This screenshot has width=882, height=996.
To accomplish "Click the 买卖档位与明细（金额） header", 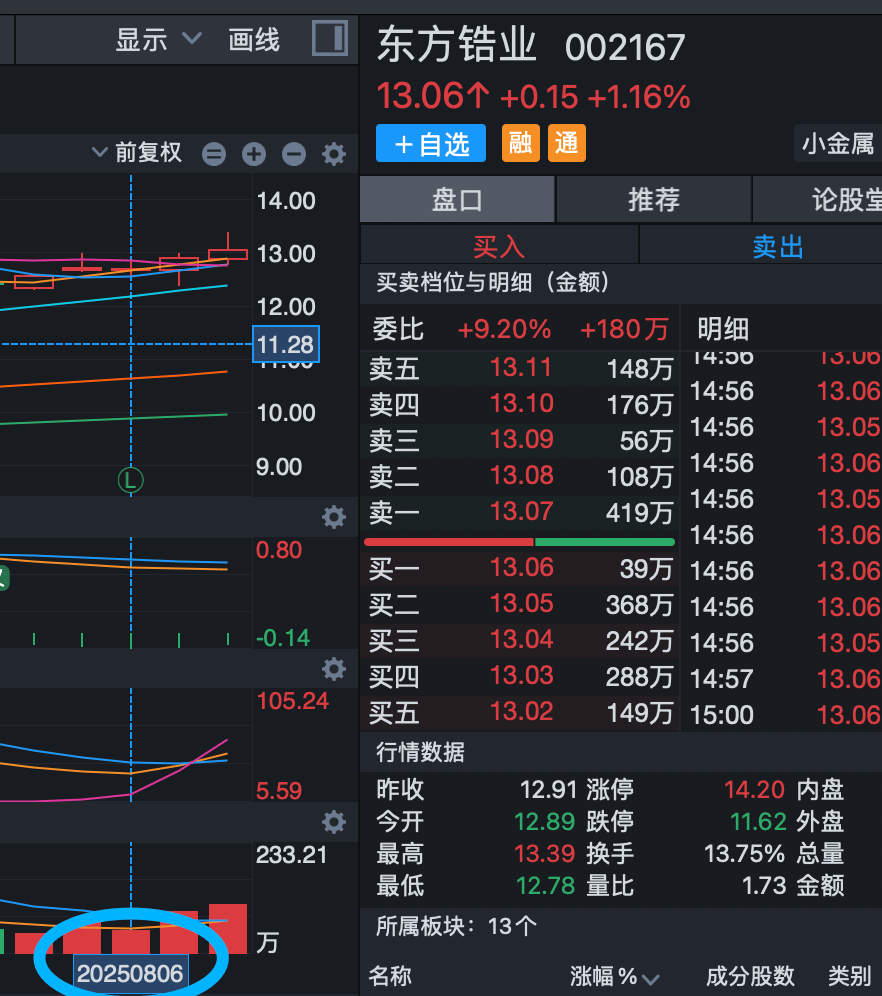I will (x=493, y=282).
